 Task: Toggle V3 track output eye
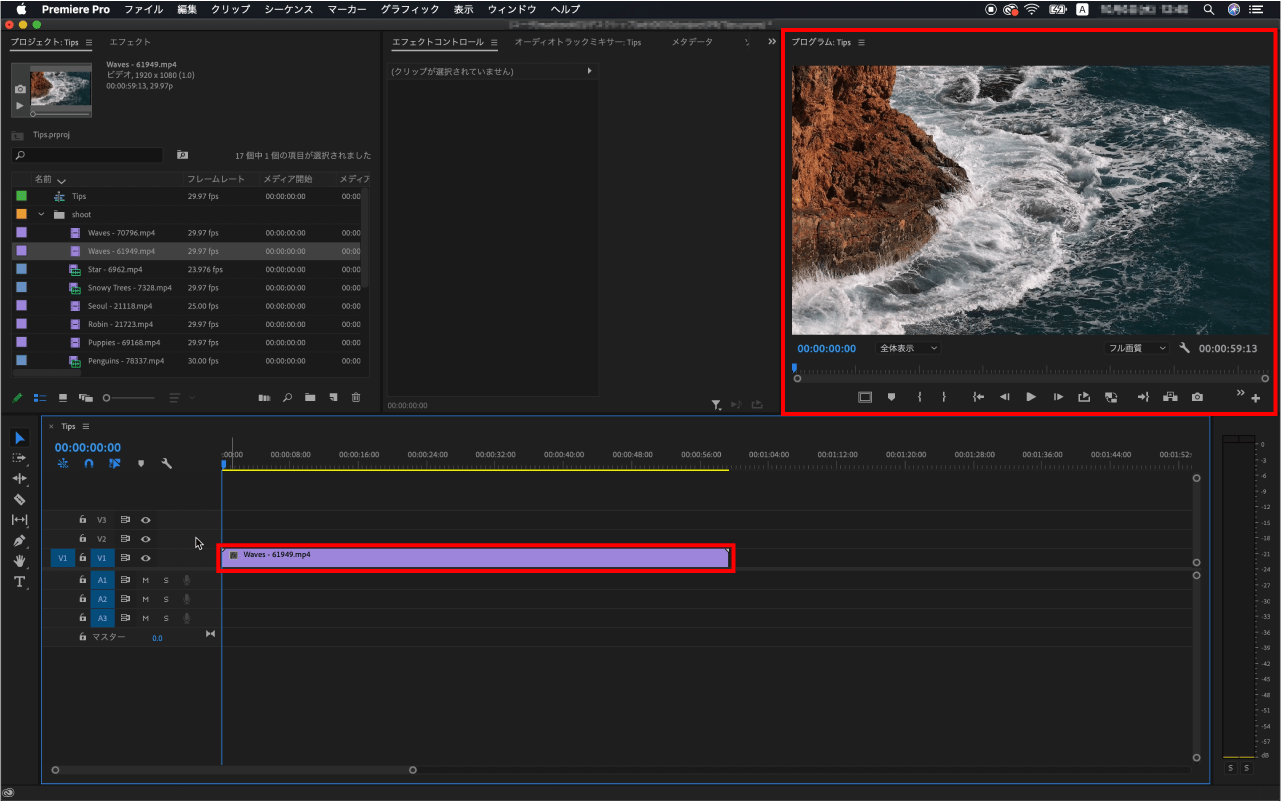[146, 520]
